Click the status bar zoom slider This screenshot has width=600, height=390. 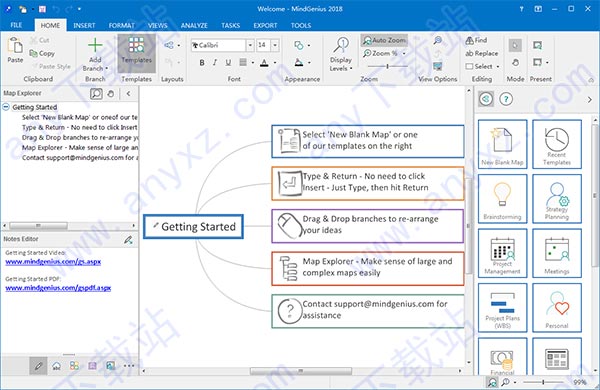tap(543, 382)
